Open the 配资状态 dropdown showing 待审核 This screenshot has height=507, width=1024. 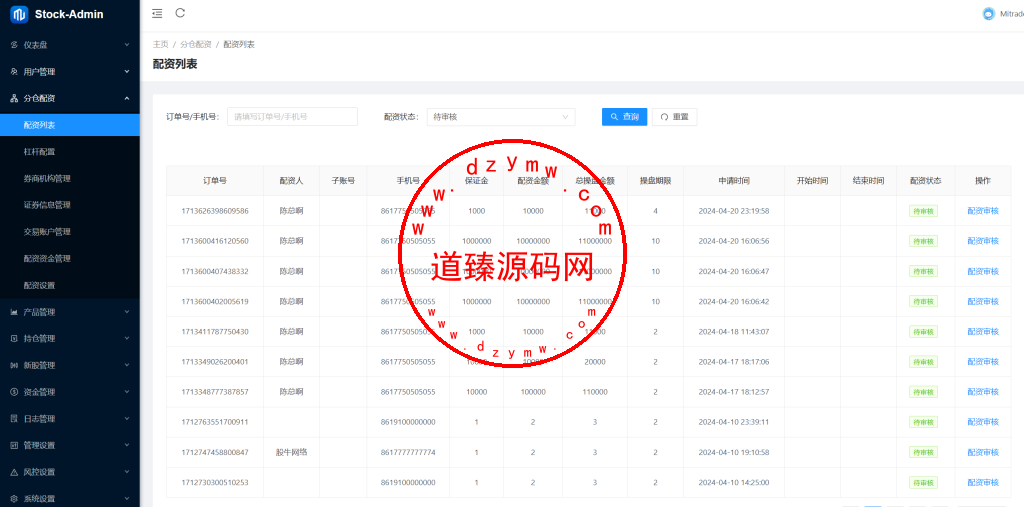point(501,117)
